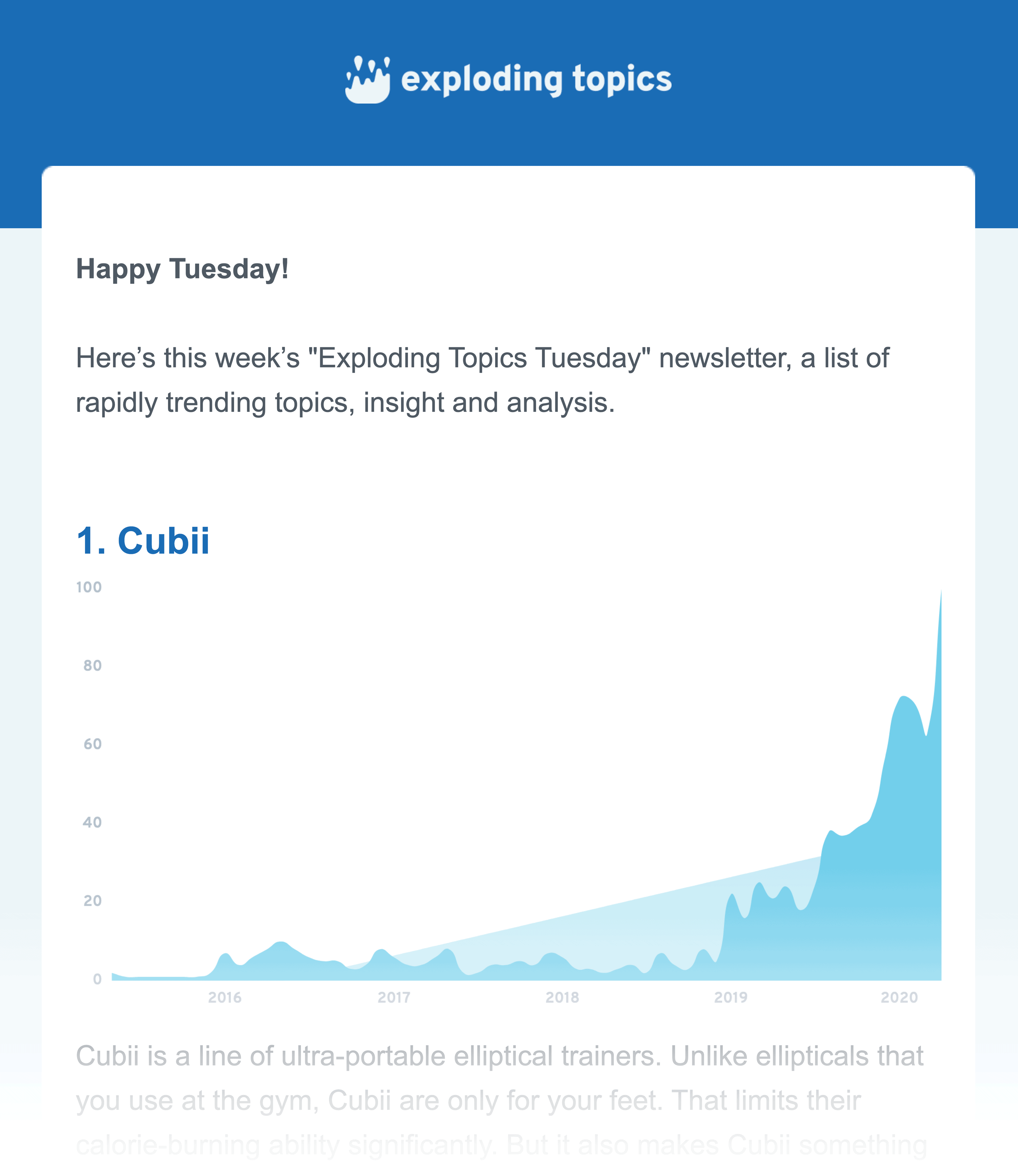Select the 2020 marker on chart timeline
Image resolution: width=1018 pixels, height=1176 pixels.
pyautogui.click(x=899, y=998)
